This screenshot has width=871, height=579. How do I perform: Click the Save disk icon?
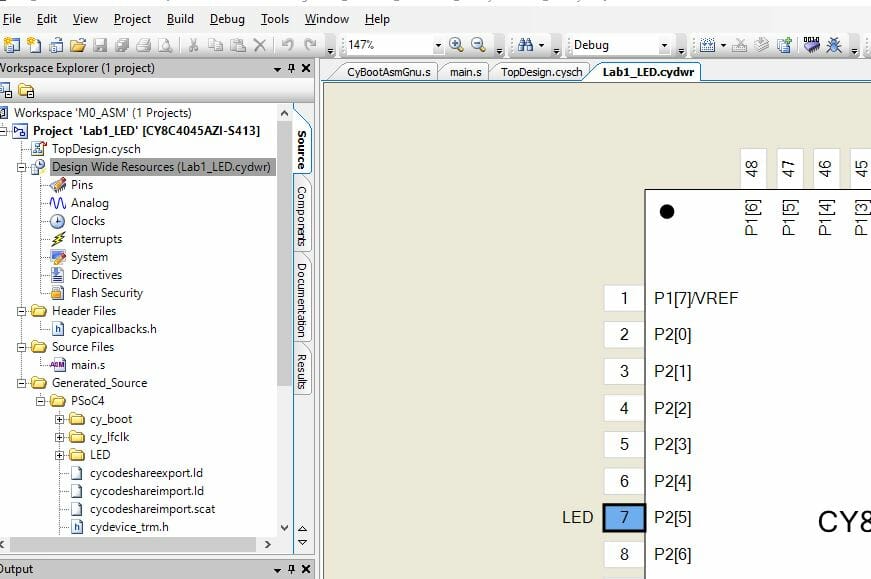100,45
